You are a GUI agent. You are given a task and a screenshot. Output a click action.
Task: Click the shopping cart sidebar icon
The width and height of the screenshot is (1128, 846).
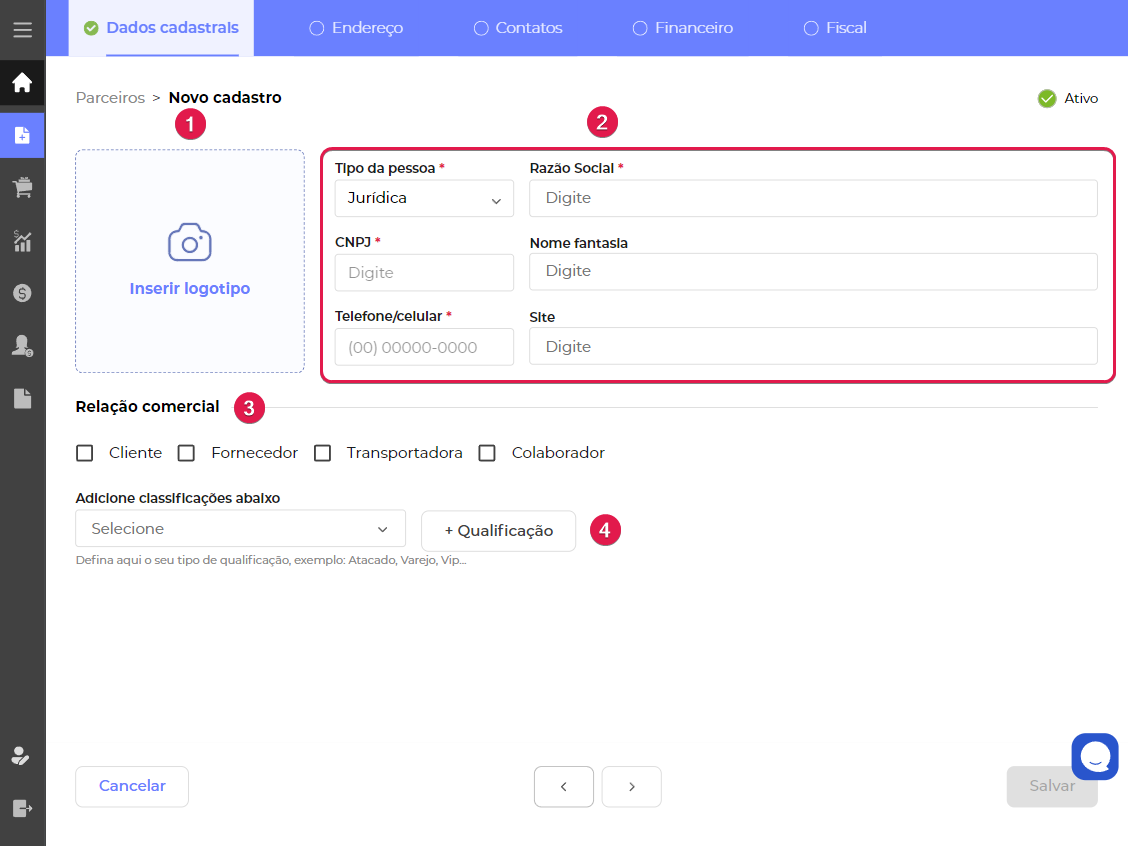tap(22, 187)
